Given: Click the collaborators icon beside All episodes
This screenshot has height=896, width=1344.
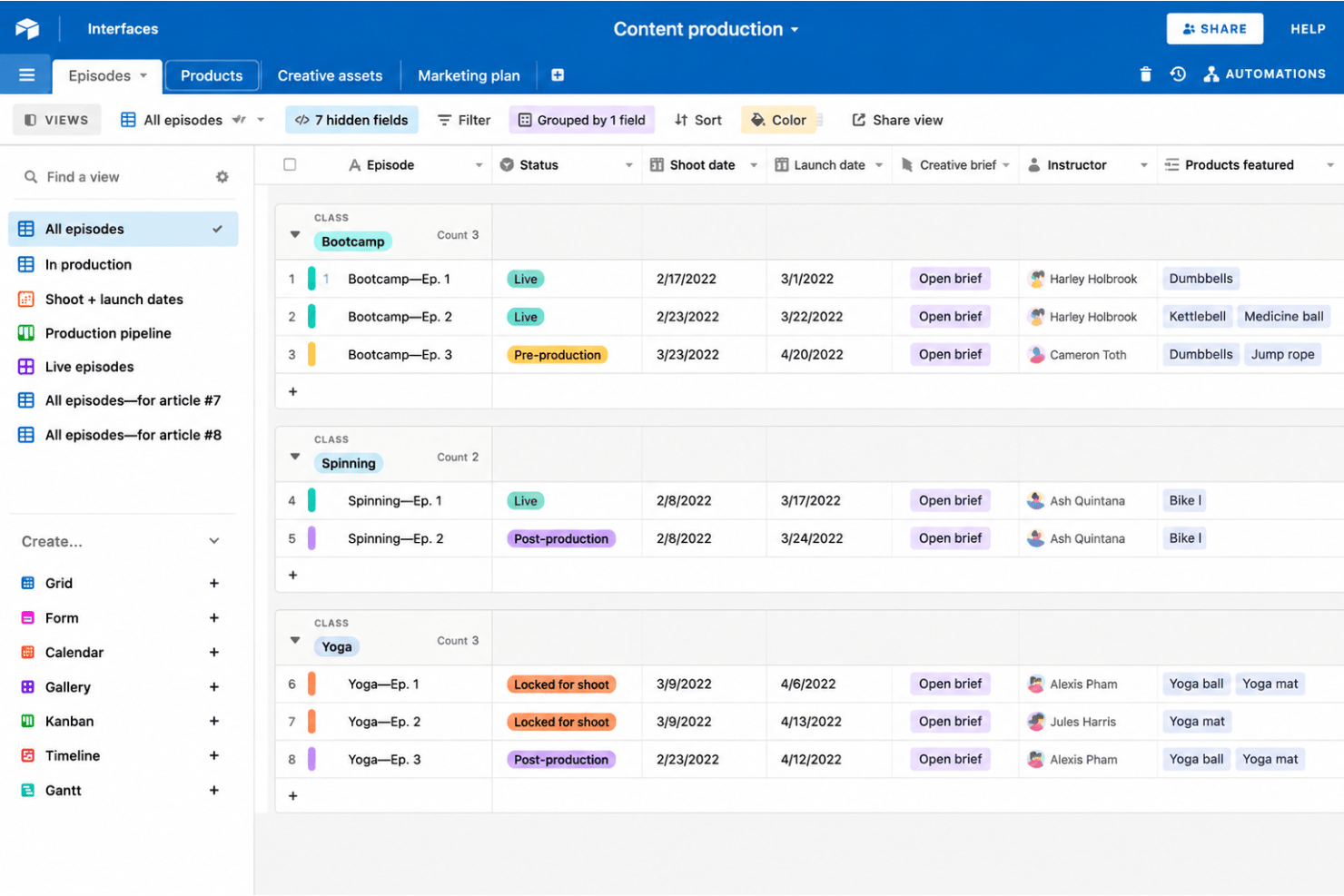Looking at the screenshot, I should [239, 120].
